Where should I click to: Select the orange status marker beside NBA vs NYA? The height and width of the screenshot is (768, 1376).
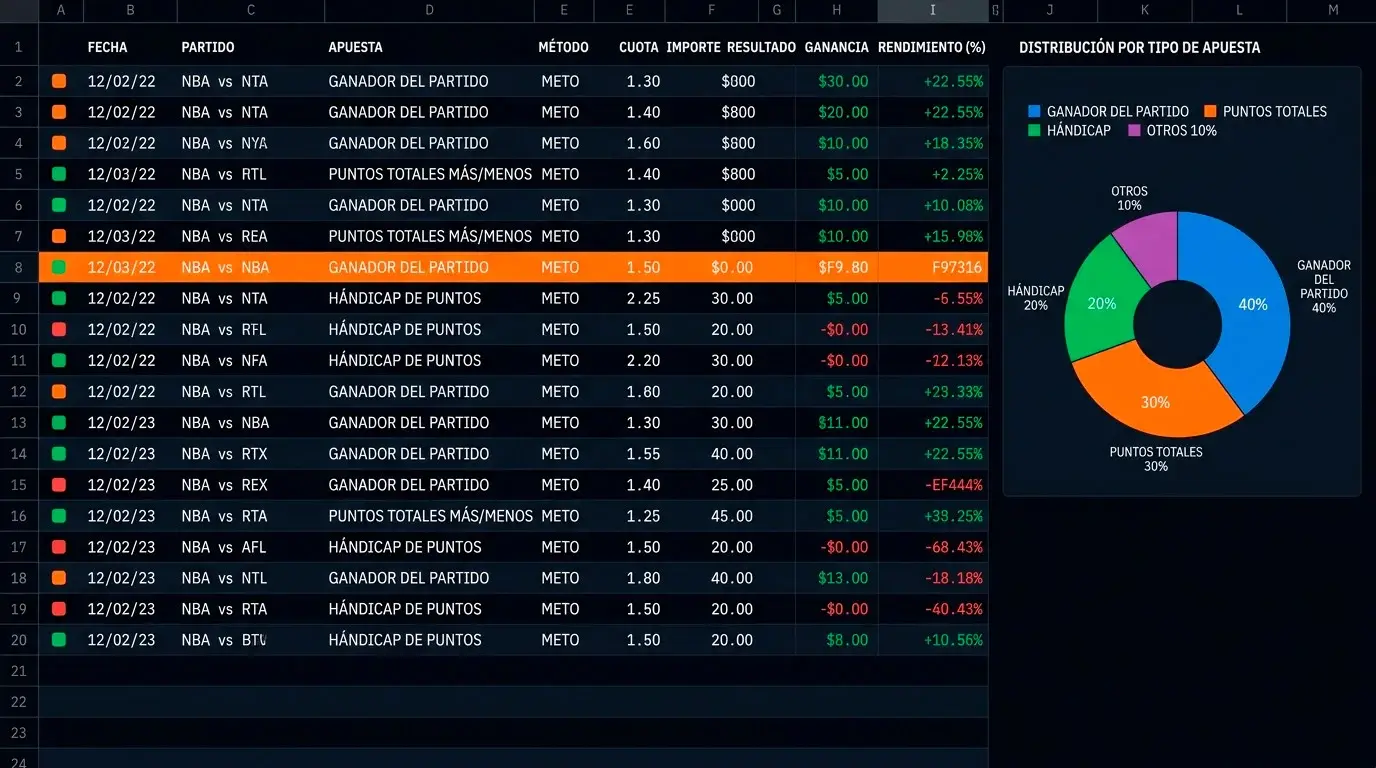pyautogui.click(x=59, y=143)
